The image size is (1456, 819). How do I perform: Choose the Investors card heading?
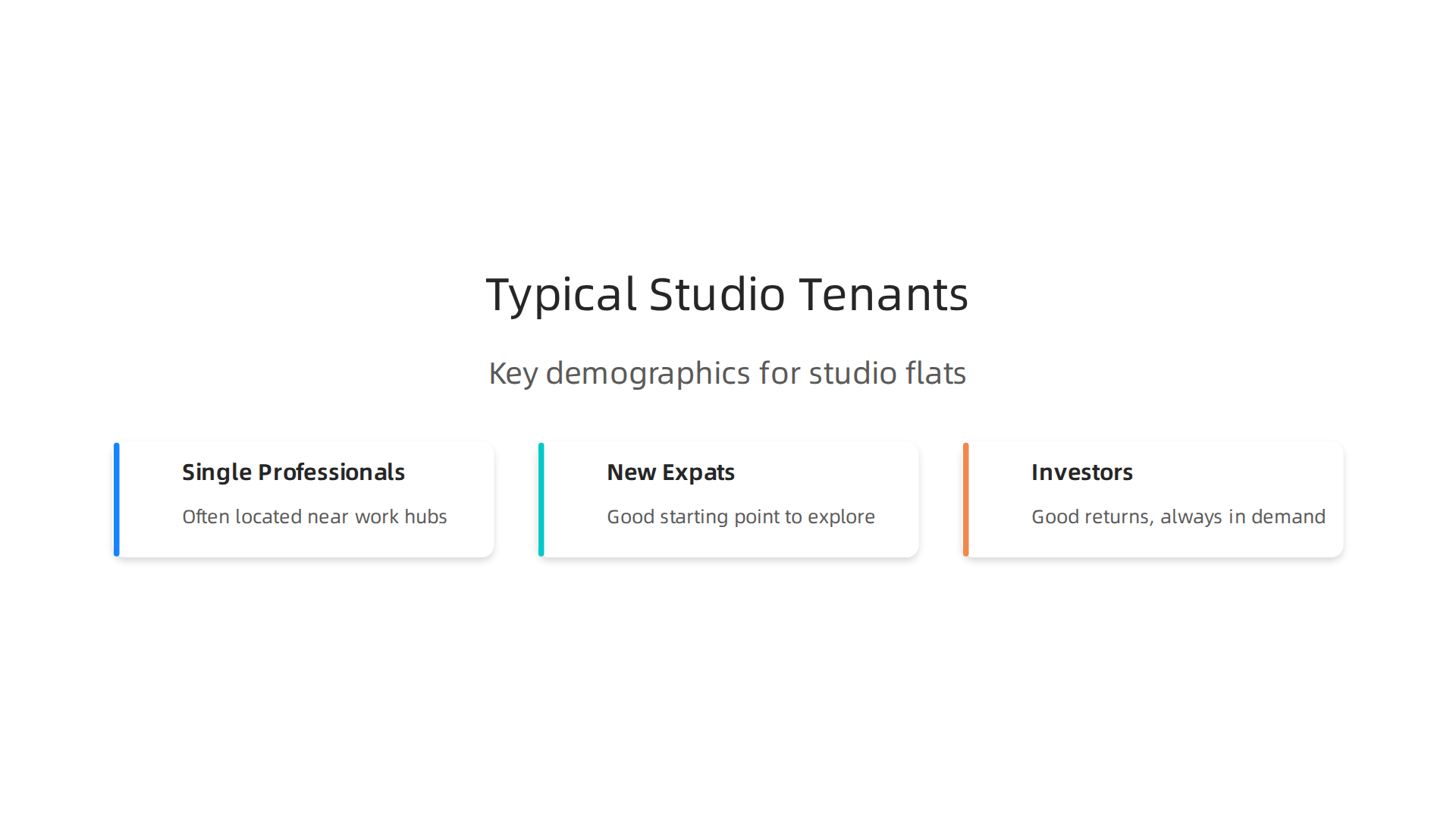[x=1081, y=472]
